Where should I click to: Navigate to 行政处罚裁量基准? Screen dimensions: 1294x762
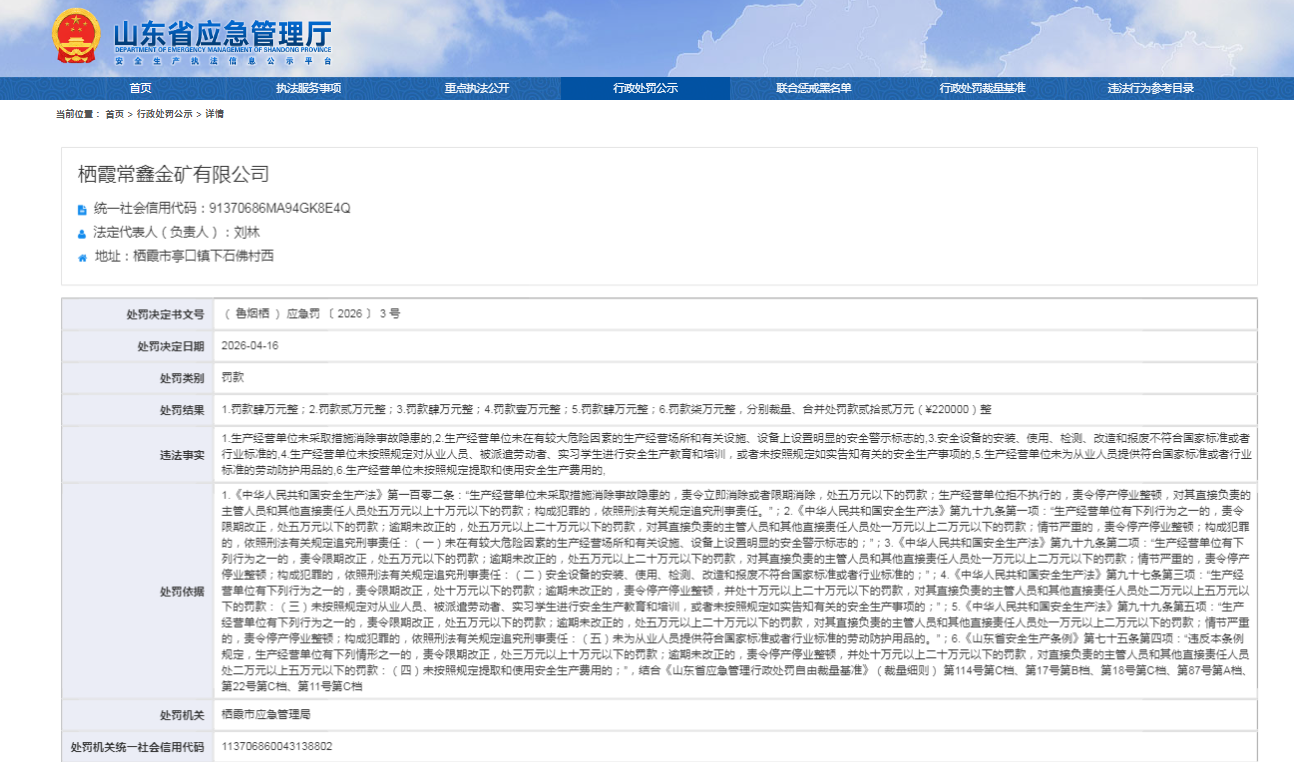coord(982,88)
